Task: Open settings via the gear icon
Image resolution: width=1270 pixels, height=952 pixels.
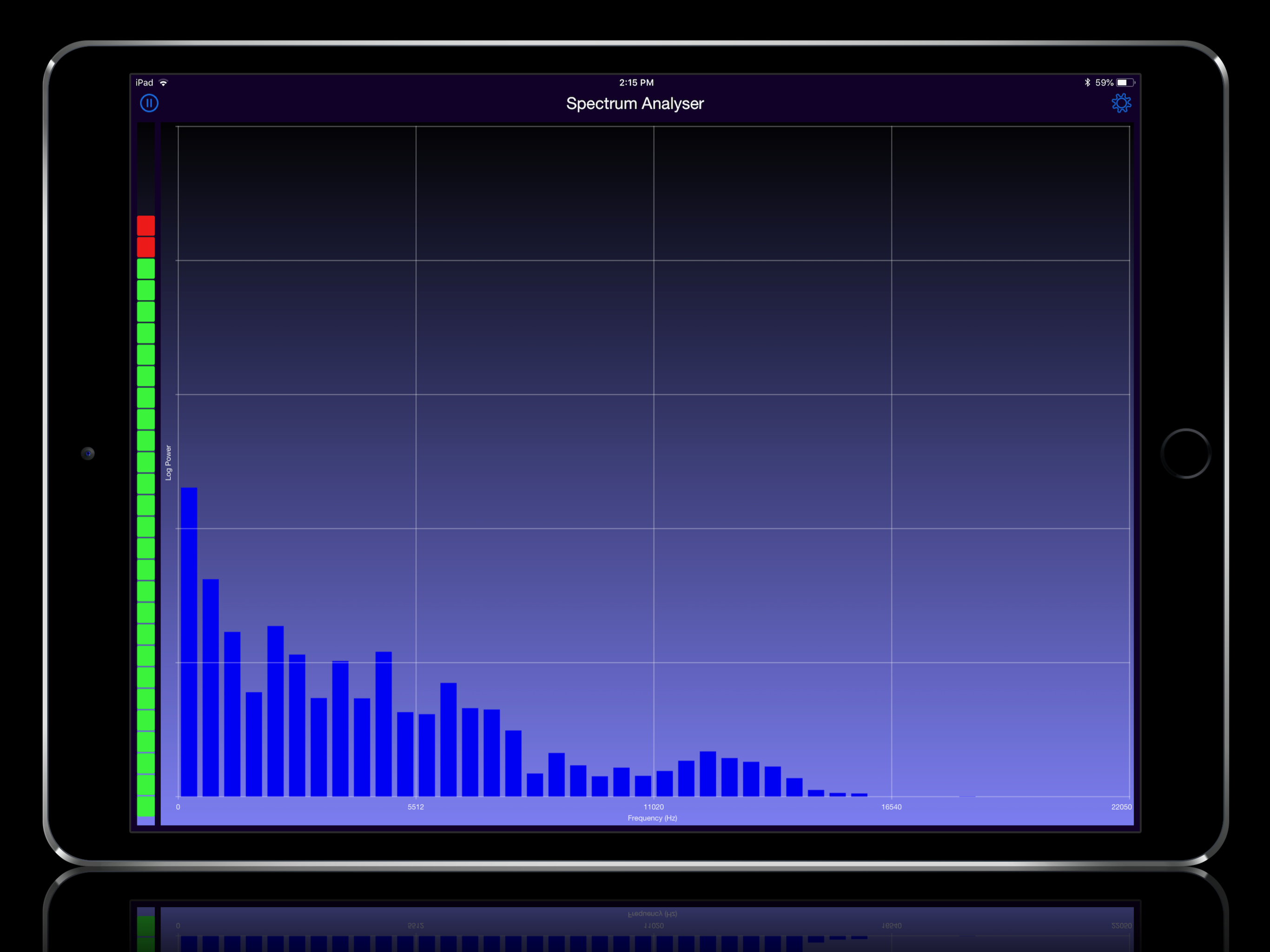Action: pyautogui.click(x=1121, y=103)
